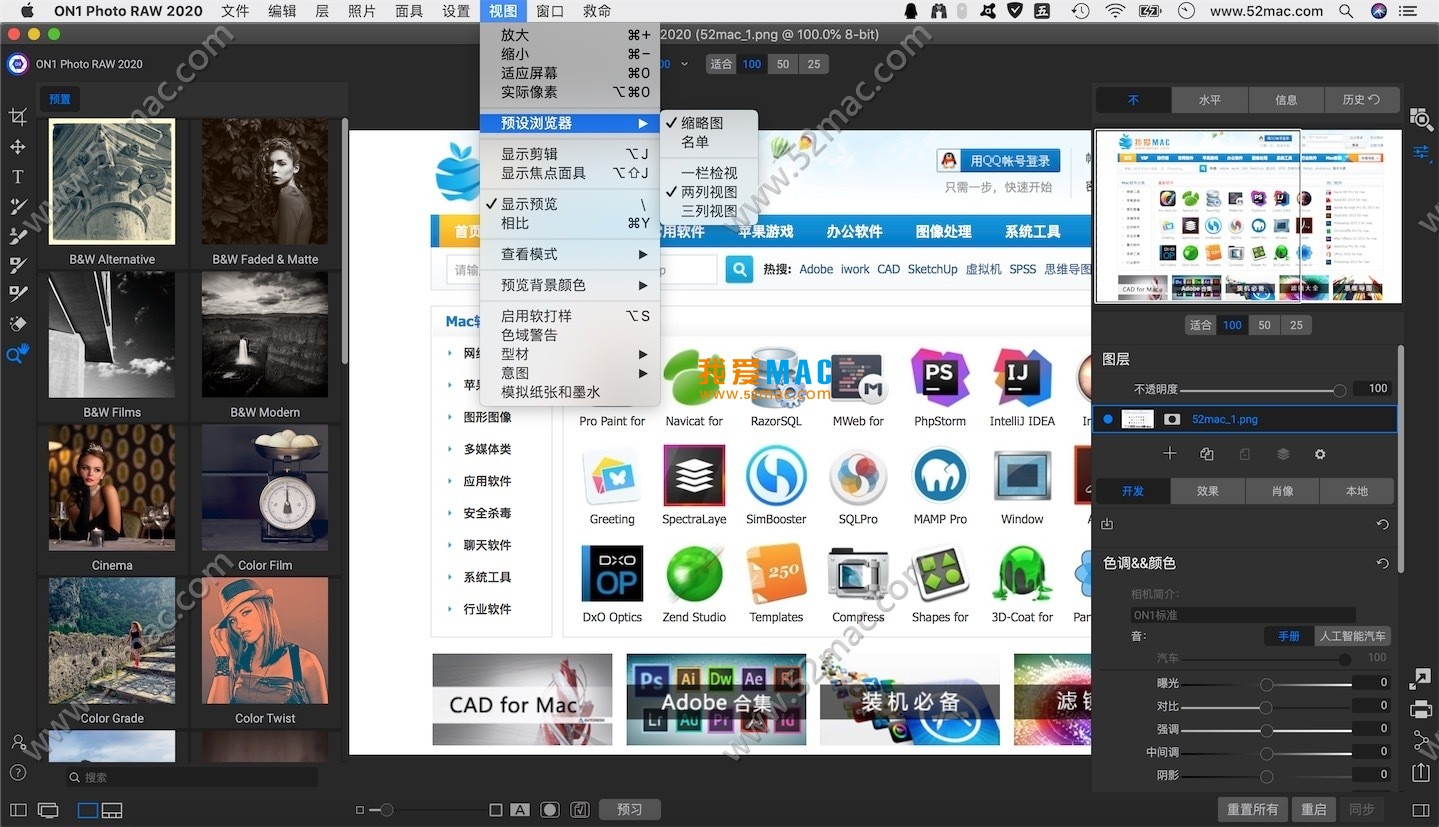Click 适合 fit button in top toolbar
Viewport: 1439px width, 827px height.
point(721,64)
